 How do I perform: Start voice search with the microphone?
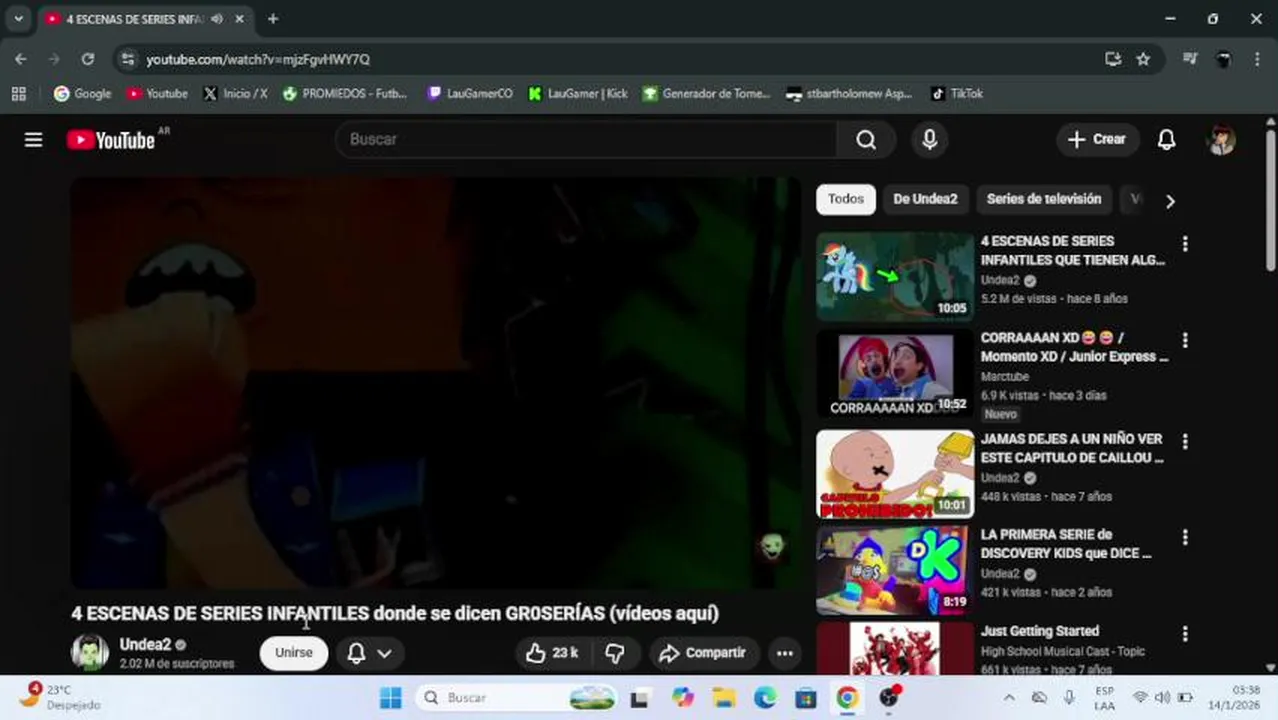click(929, 140)
